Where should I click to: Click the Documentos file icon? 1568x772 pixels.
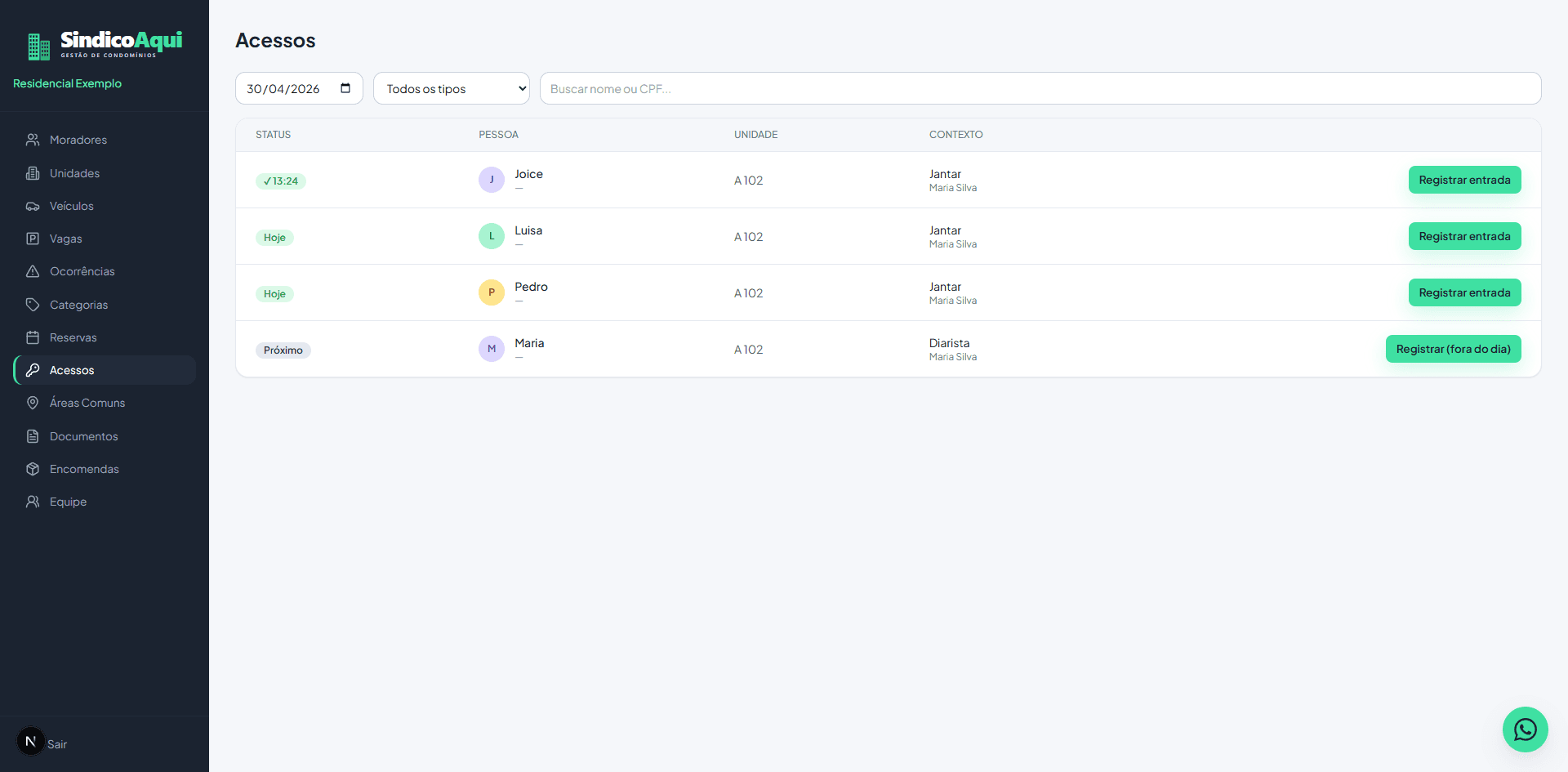pos(33,436)
